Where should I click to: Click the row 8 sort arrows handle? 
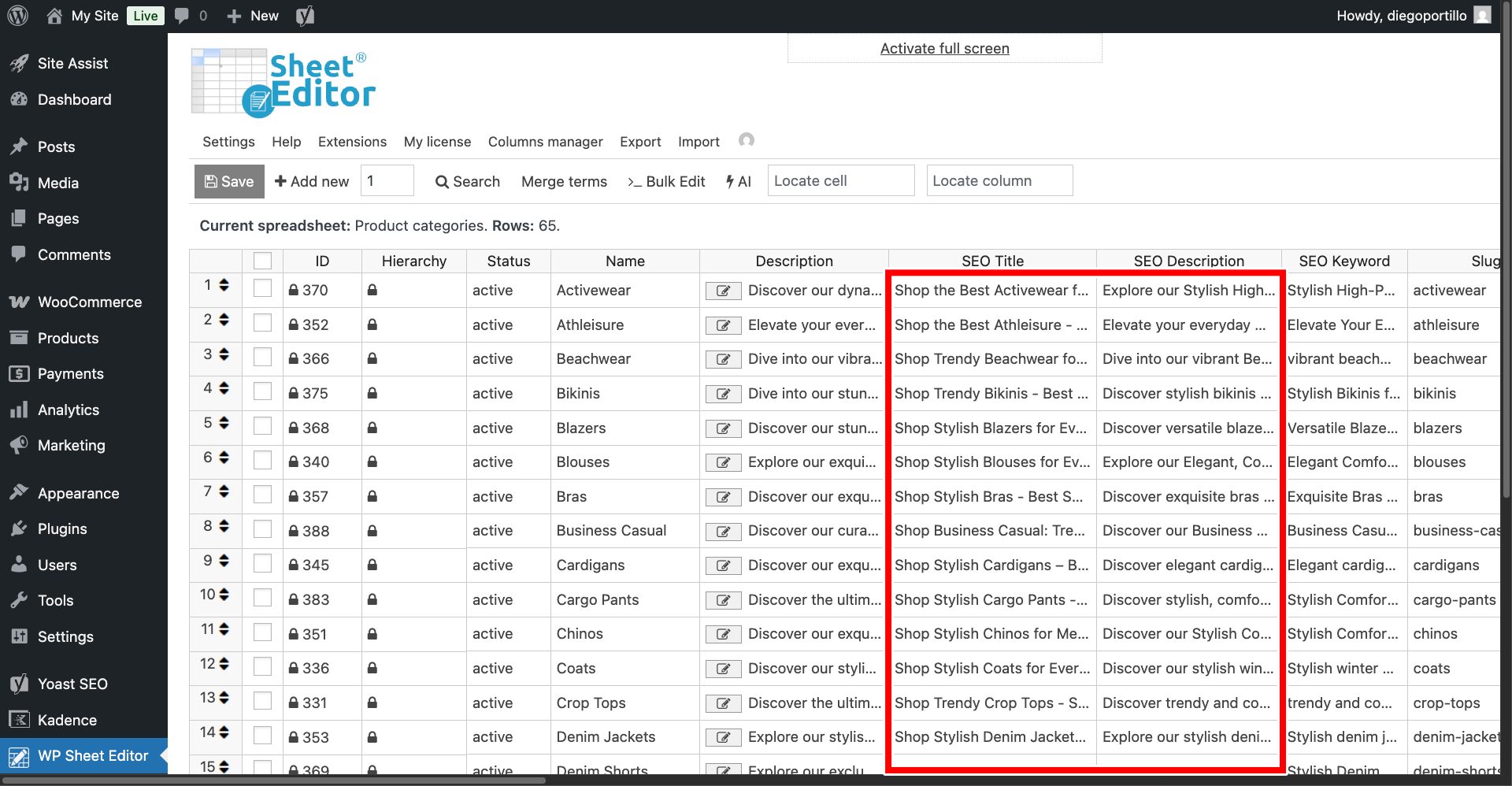click(224, 526)
